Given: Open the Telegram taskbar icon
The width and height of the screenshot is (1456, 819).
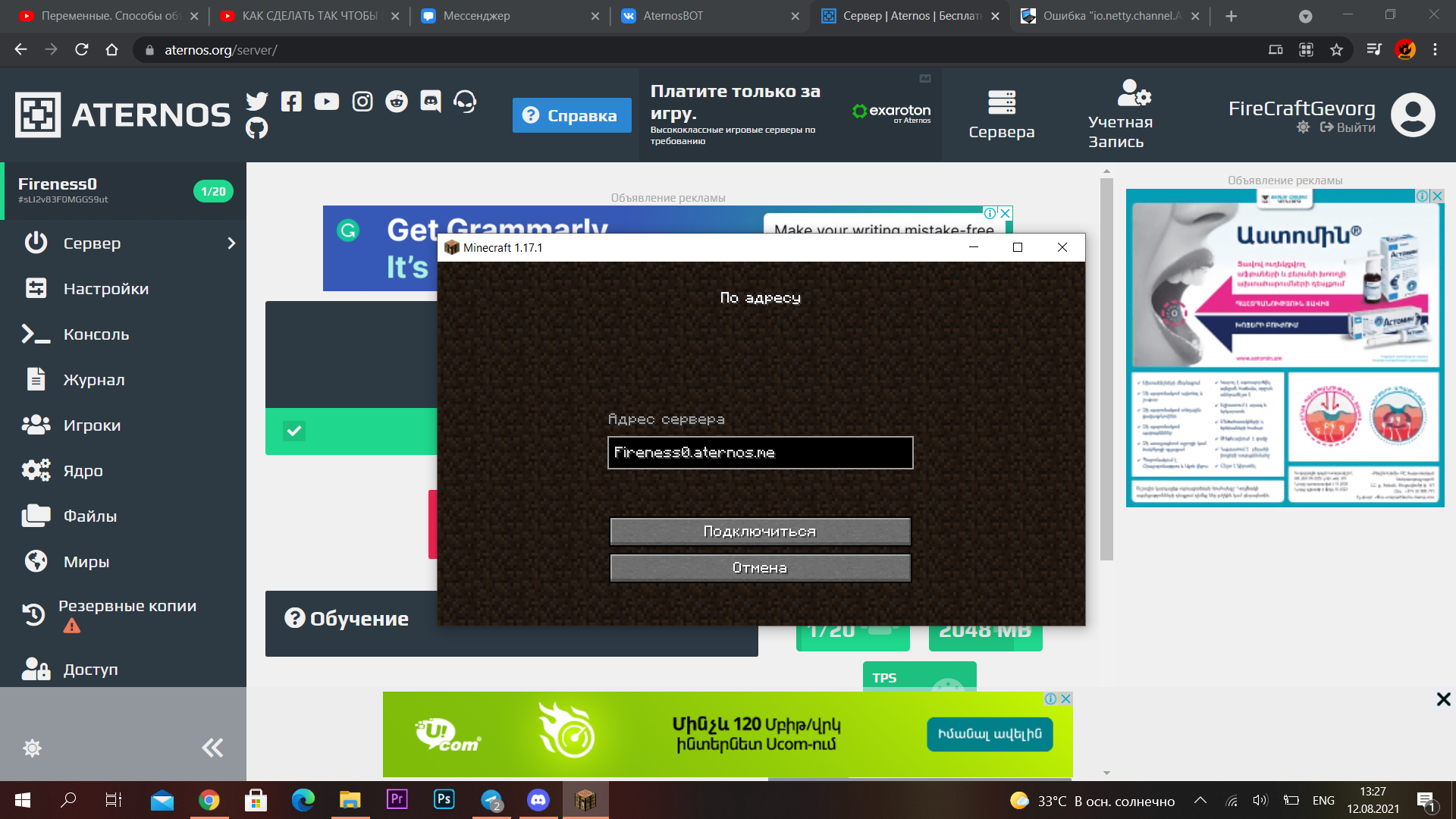Looking at the screenshot, I should point(491,800).
